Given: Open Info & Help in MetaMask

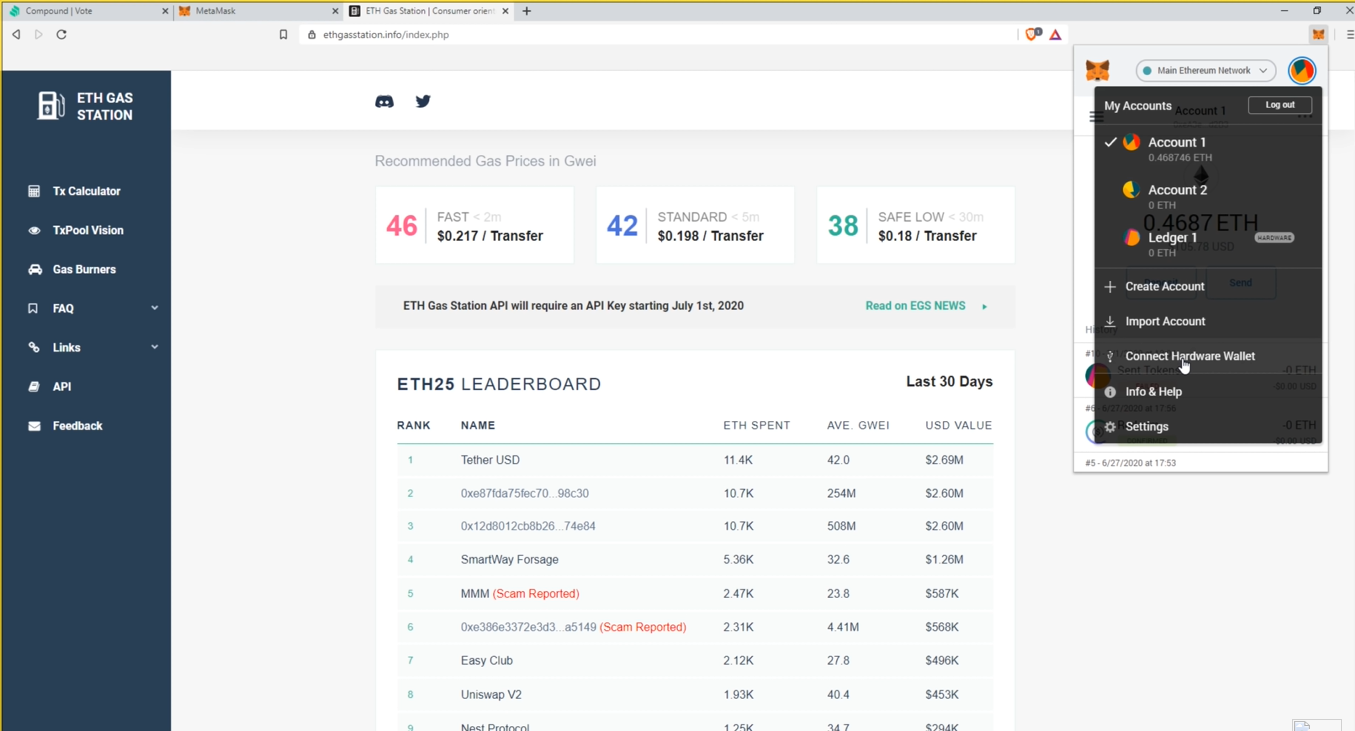Looking at the screenshot, I should (x=1208, y=392).
